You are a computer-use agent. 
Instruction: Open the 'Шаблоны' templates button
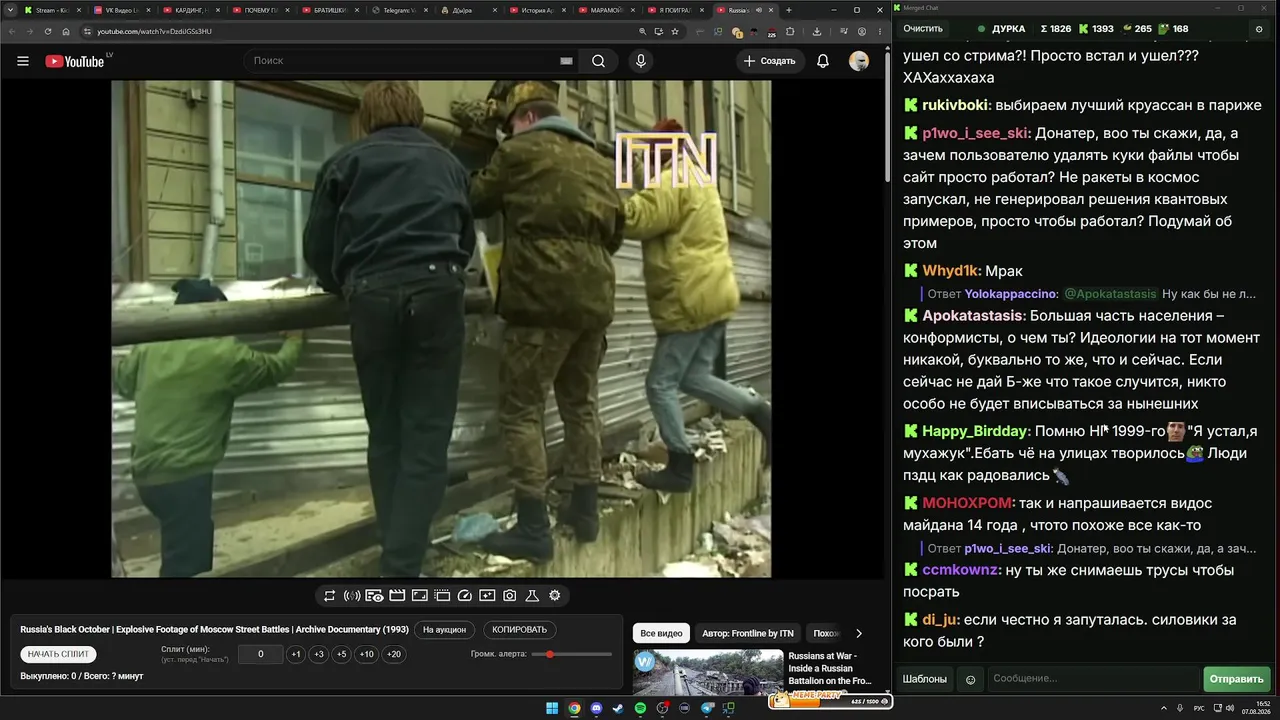(x=925, y=679)
